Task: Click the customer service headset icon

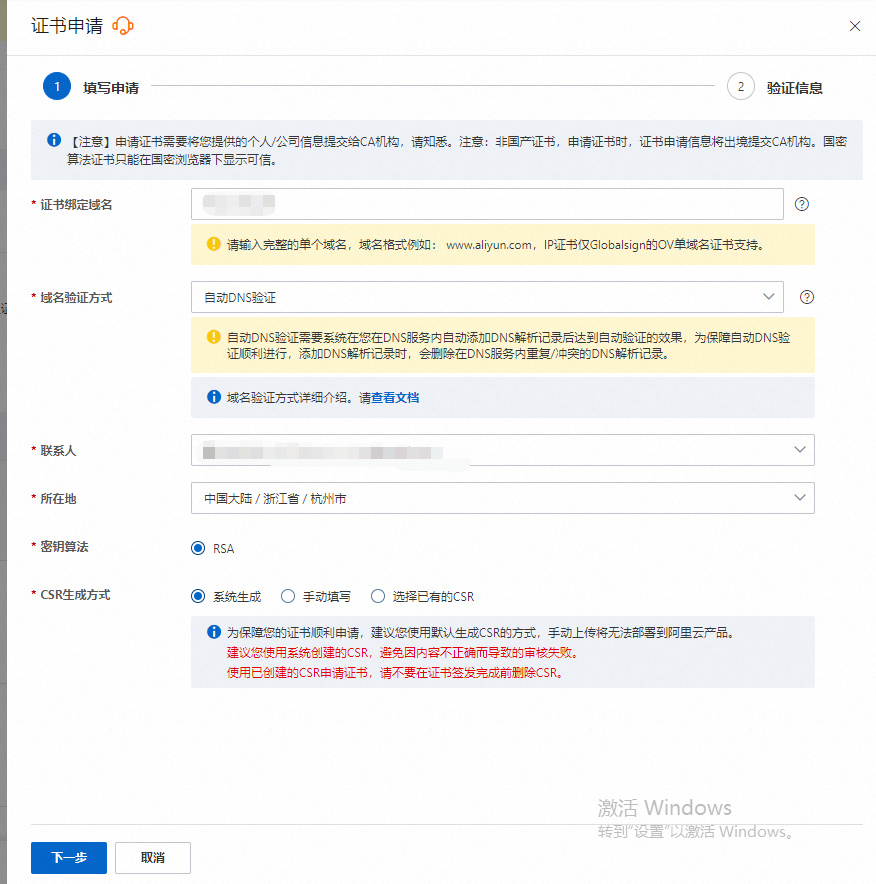Action: click(123, 26)
